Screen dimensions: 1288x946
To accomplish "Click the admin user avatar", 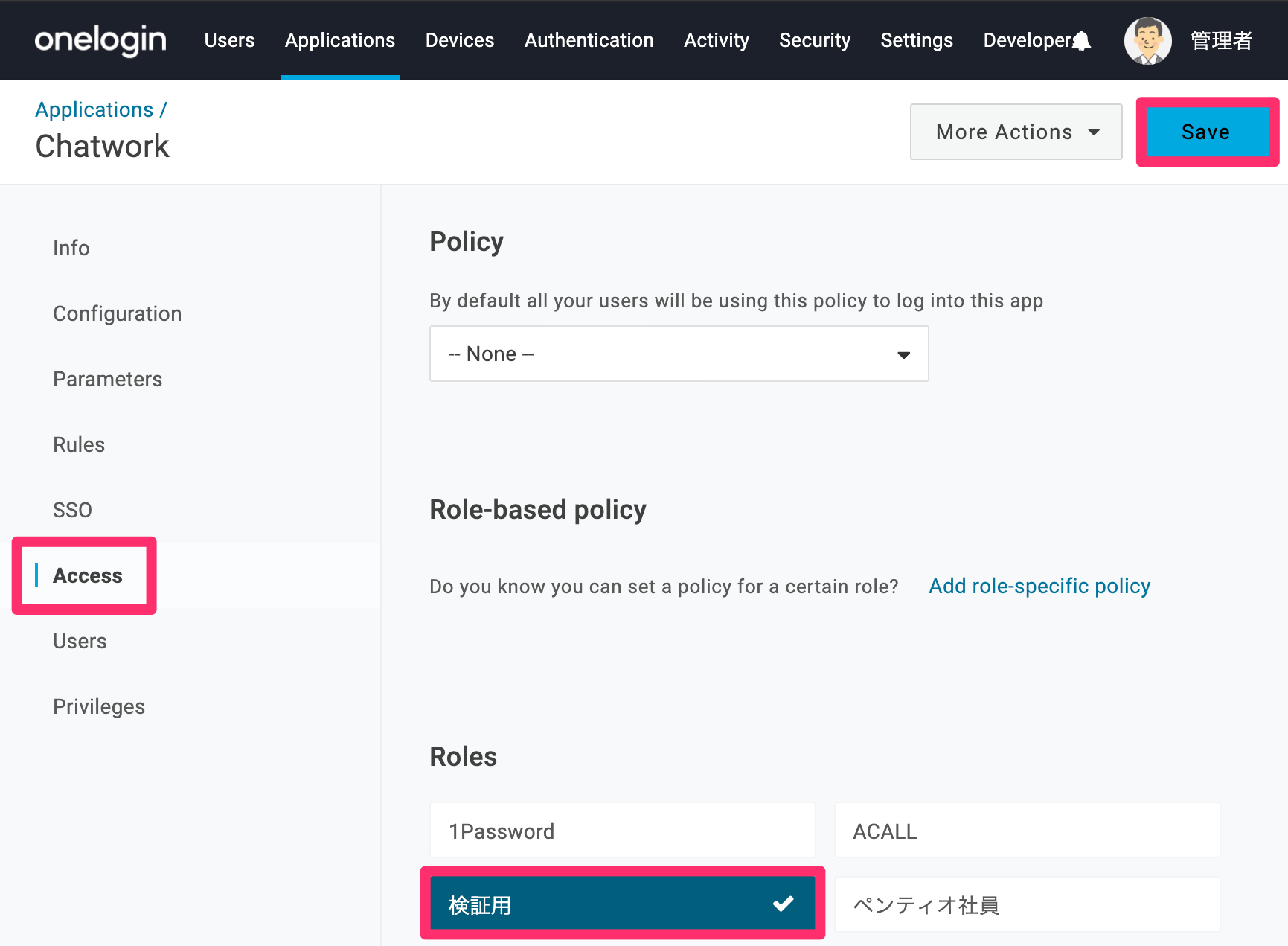I will tap(1147, 40).
